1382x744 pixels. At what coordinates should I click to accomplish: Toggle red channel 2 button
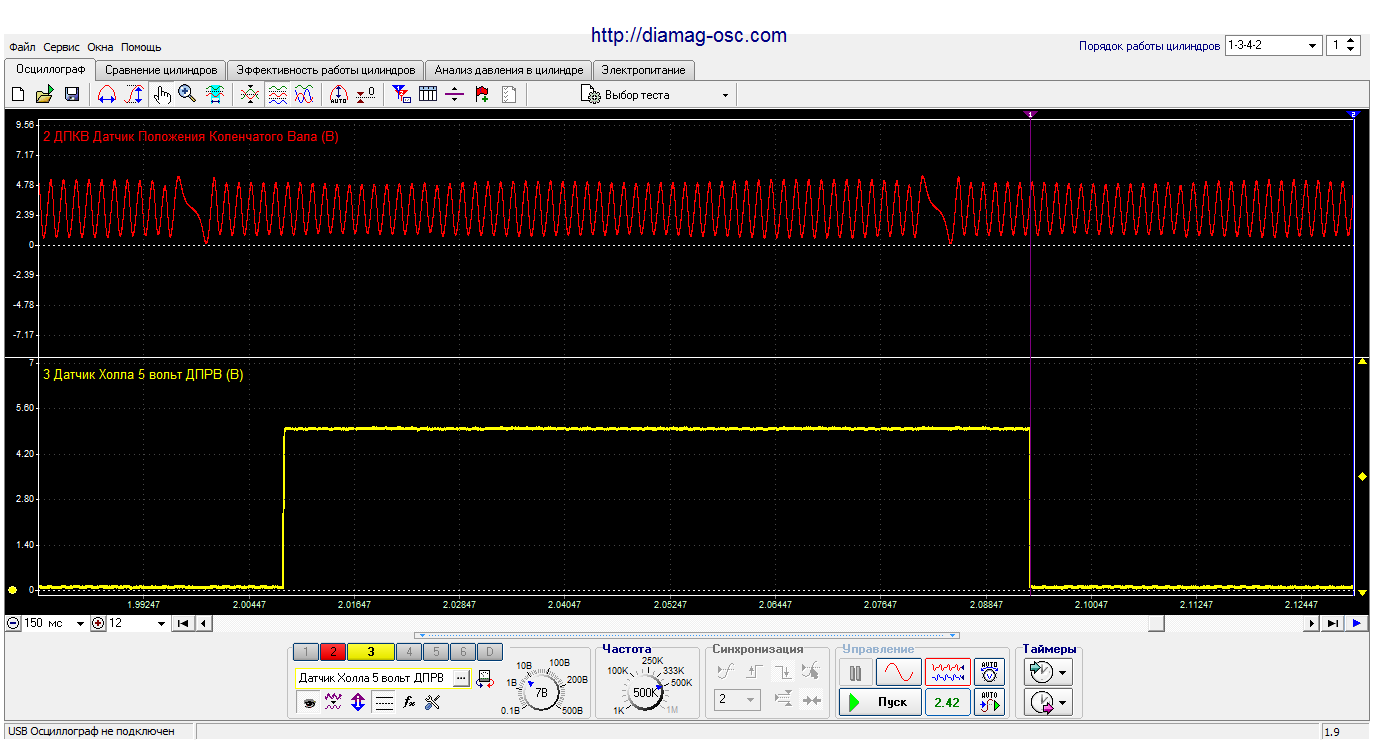click(332, 652)
